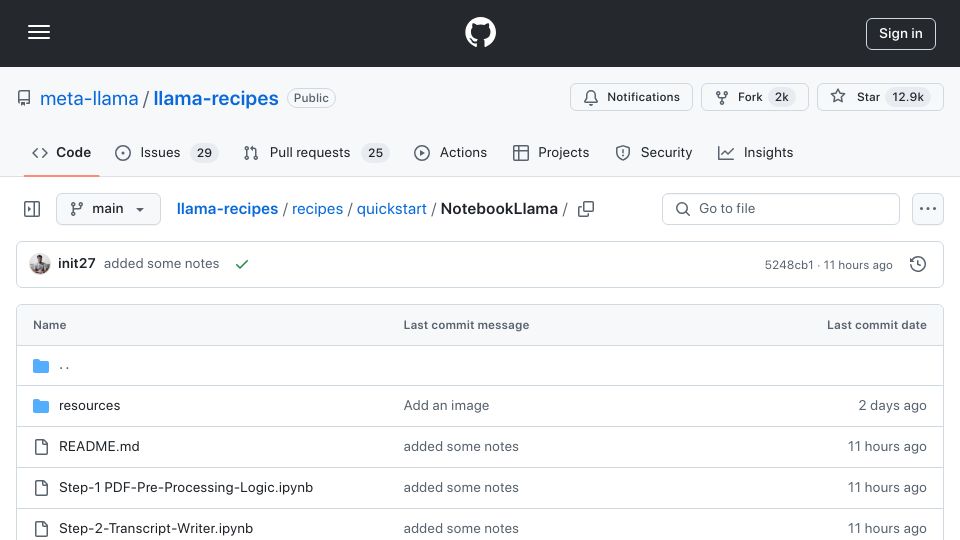
Task: Open the Insights tab
Action: coord(756,152)
